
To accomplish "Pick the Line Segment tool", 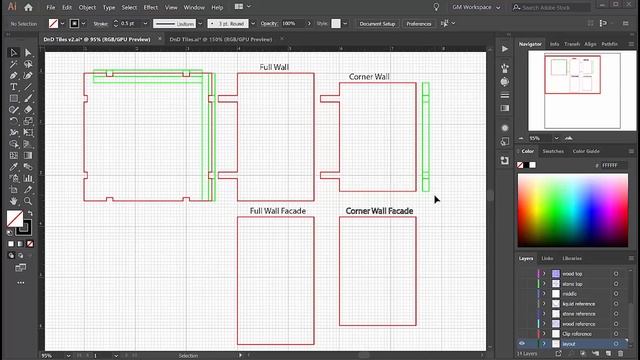I will (x=28, y=87).
